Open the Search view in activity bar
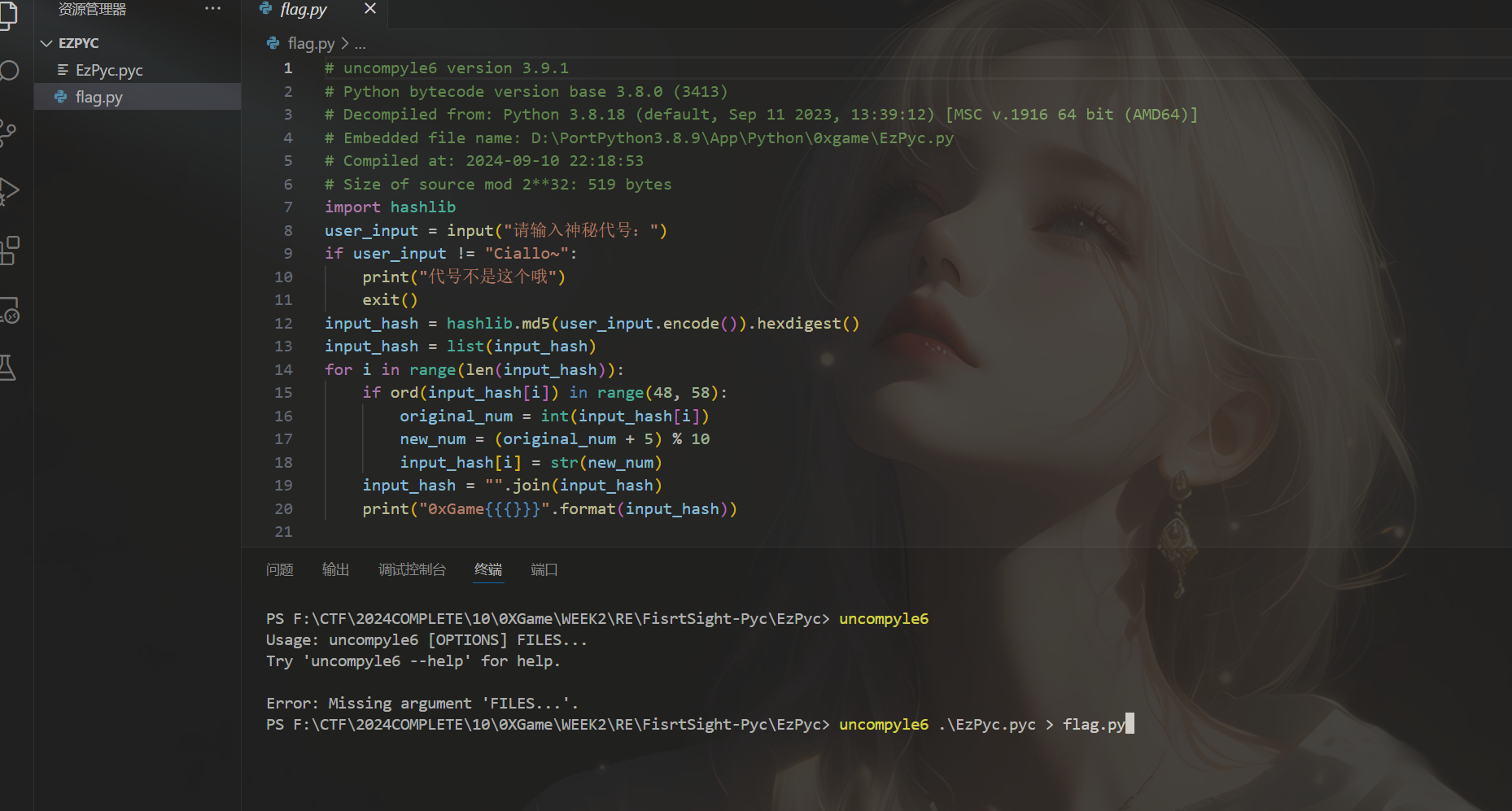The height and width of the screenshot is (811, 1512). 8,71
